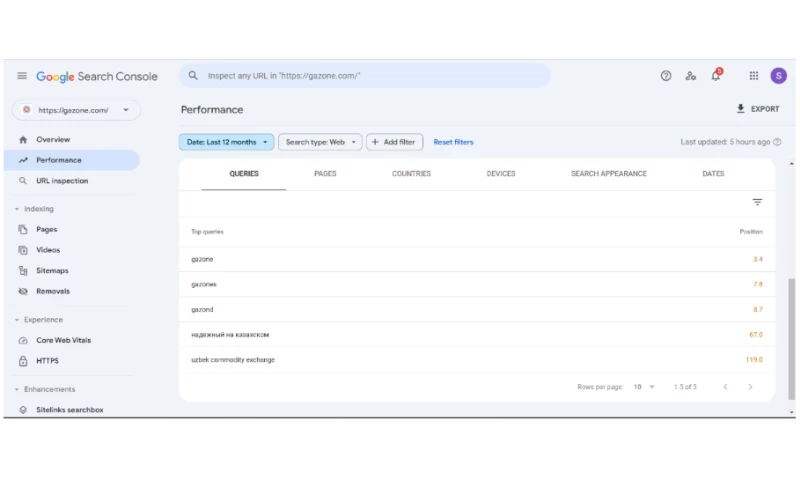Click the Core Web Vitals gauge icon

click(x=23, y=340)
